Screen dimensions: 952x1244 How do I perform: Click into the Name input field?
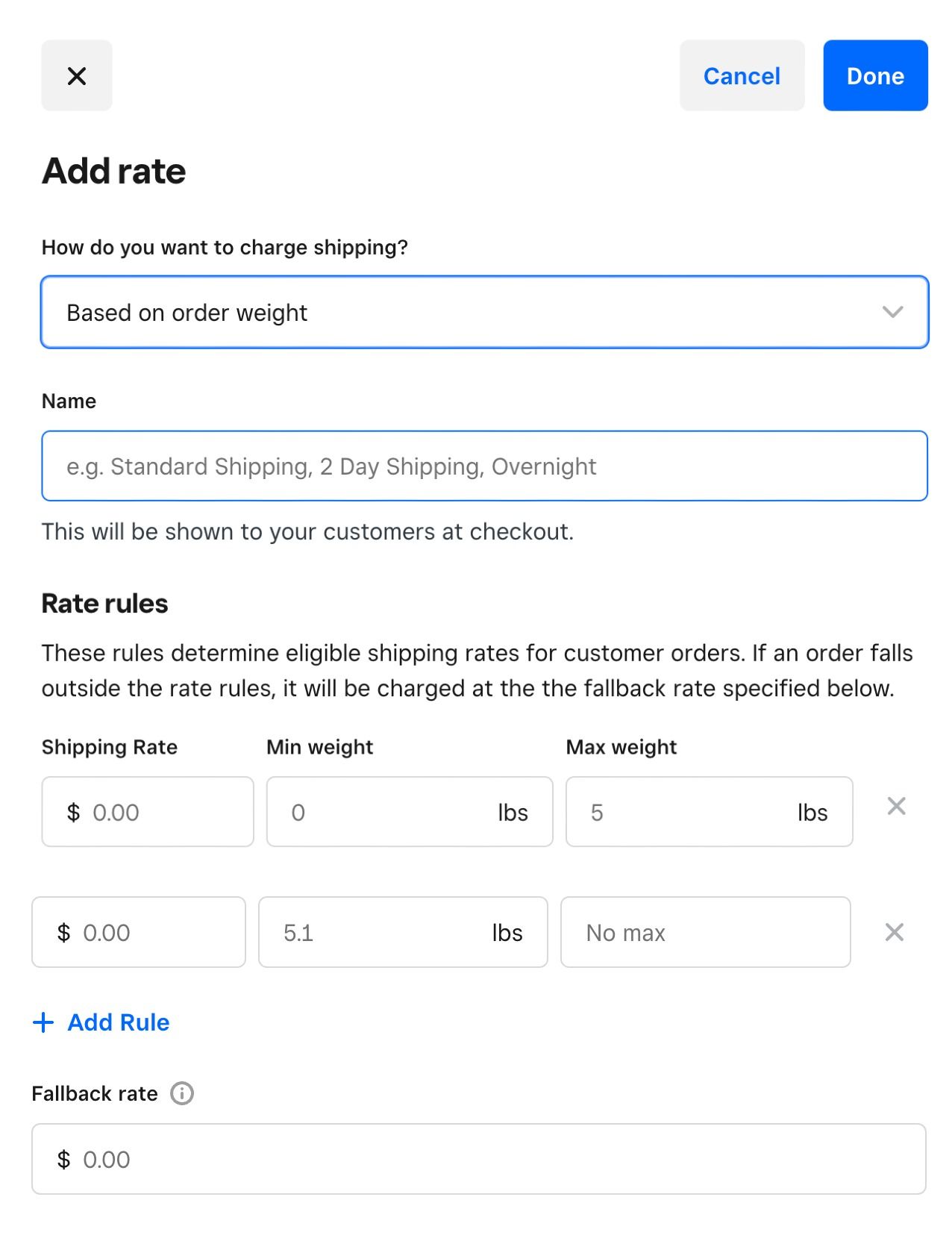click(483, 465)
